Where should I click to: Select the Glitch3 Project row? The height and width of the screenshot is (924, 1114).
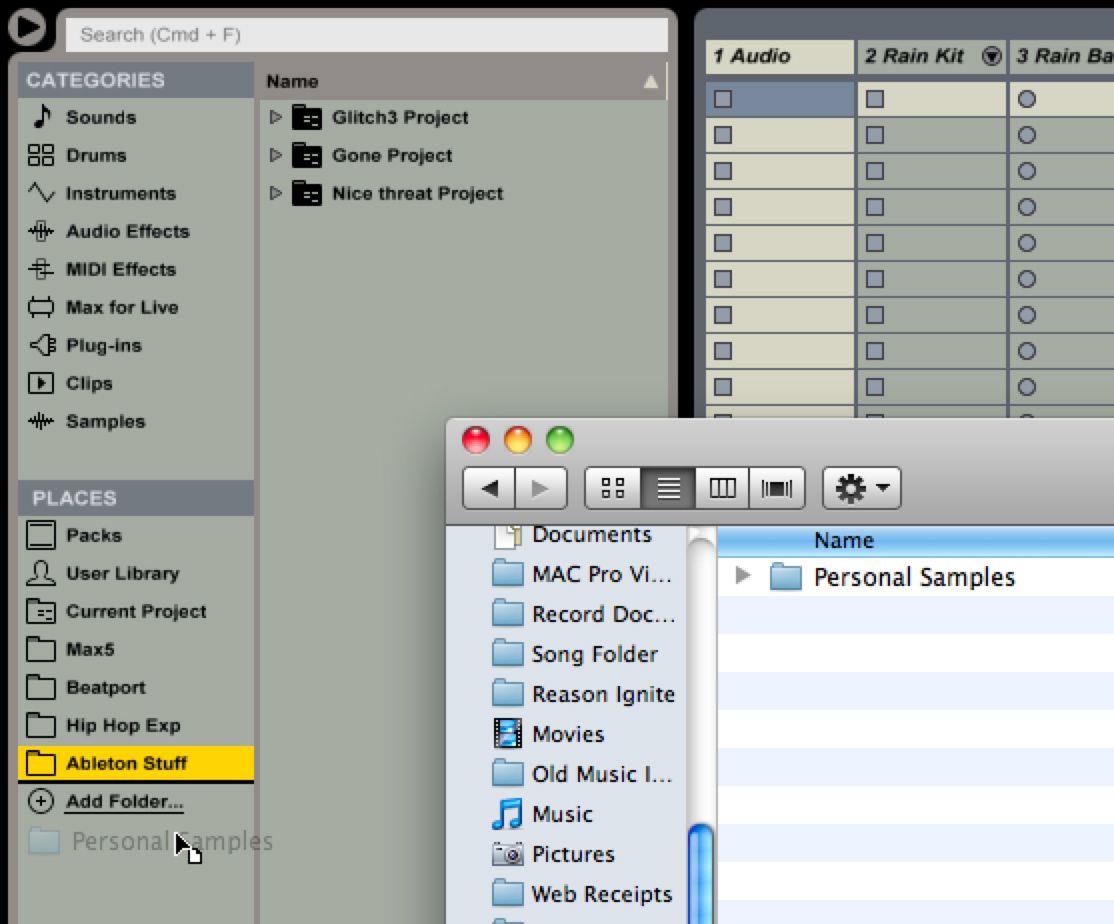[463, 117]
